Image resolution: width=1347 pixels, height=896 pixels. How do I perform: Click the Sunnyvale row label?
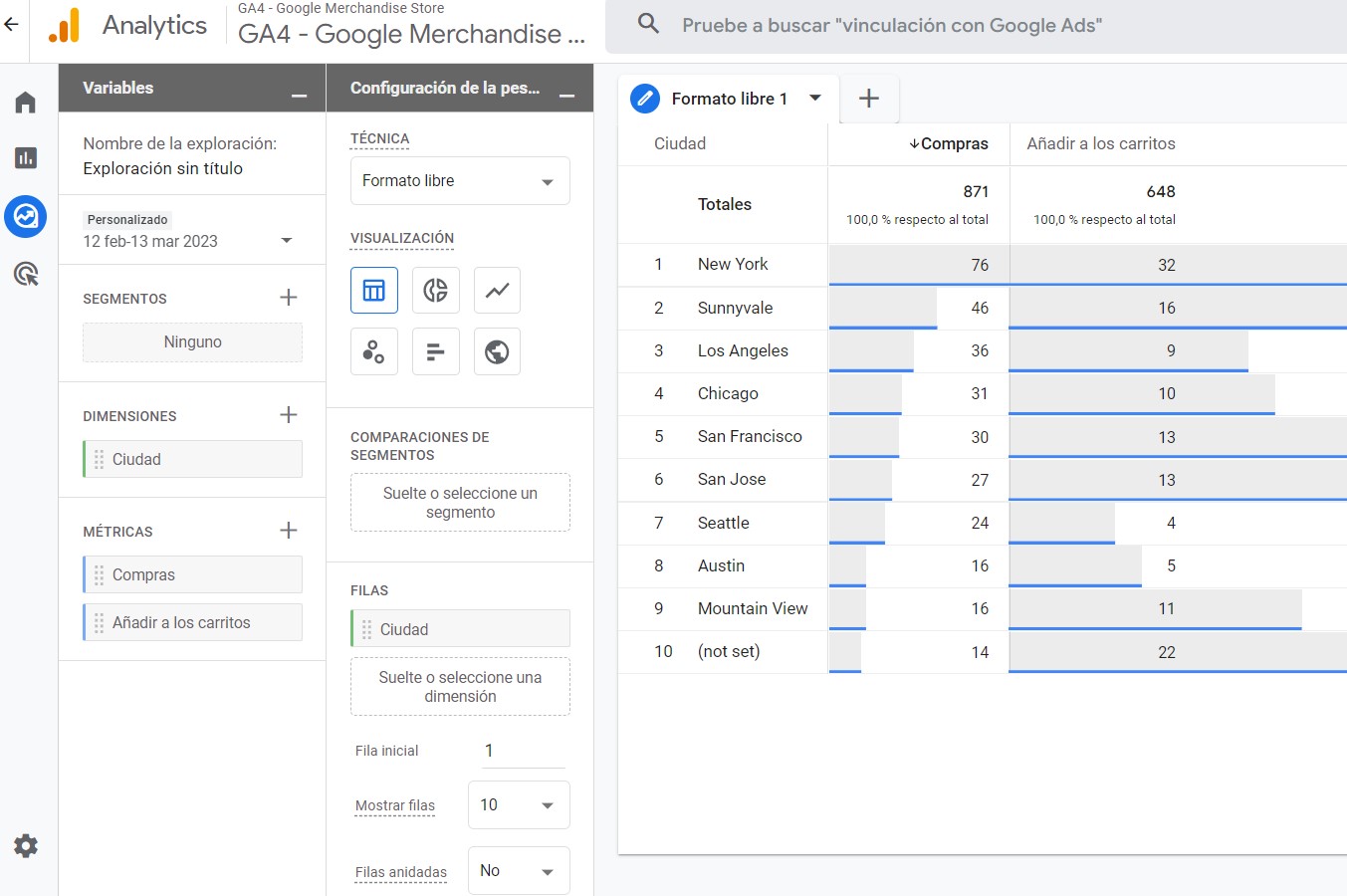(x=735, y=308)
